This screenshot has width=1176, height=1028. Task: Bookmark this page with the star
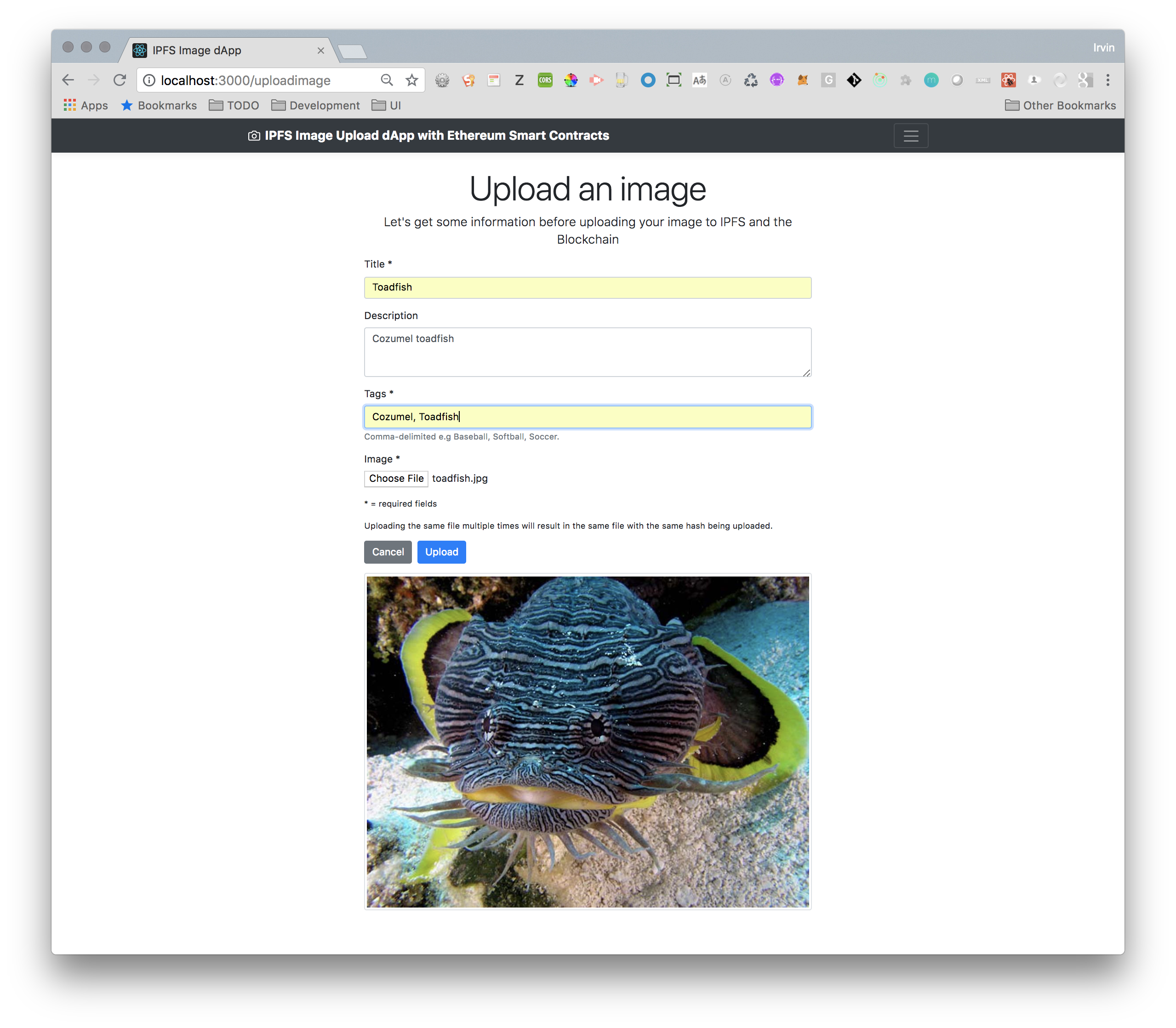coord(411,80)
